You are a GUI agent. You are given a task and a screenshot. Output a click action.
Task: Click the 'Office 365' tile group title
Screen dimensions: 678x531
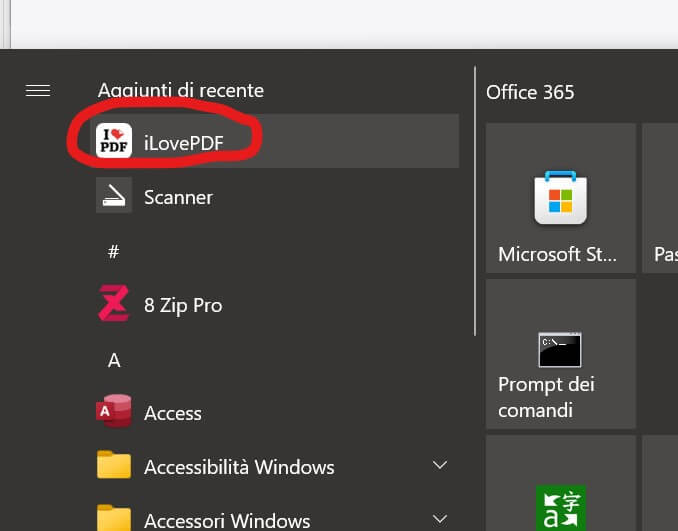(530, 92)
